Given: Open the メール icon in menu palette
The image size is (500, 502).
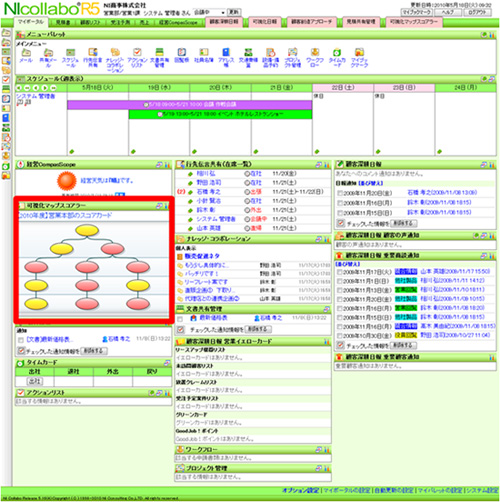Looking at the screenshot, I should [x=26, y=52].
